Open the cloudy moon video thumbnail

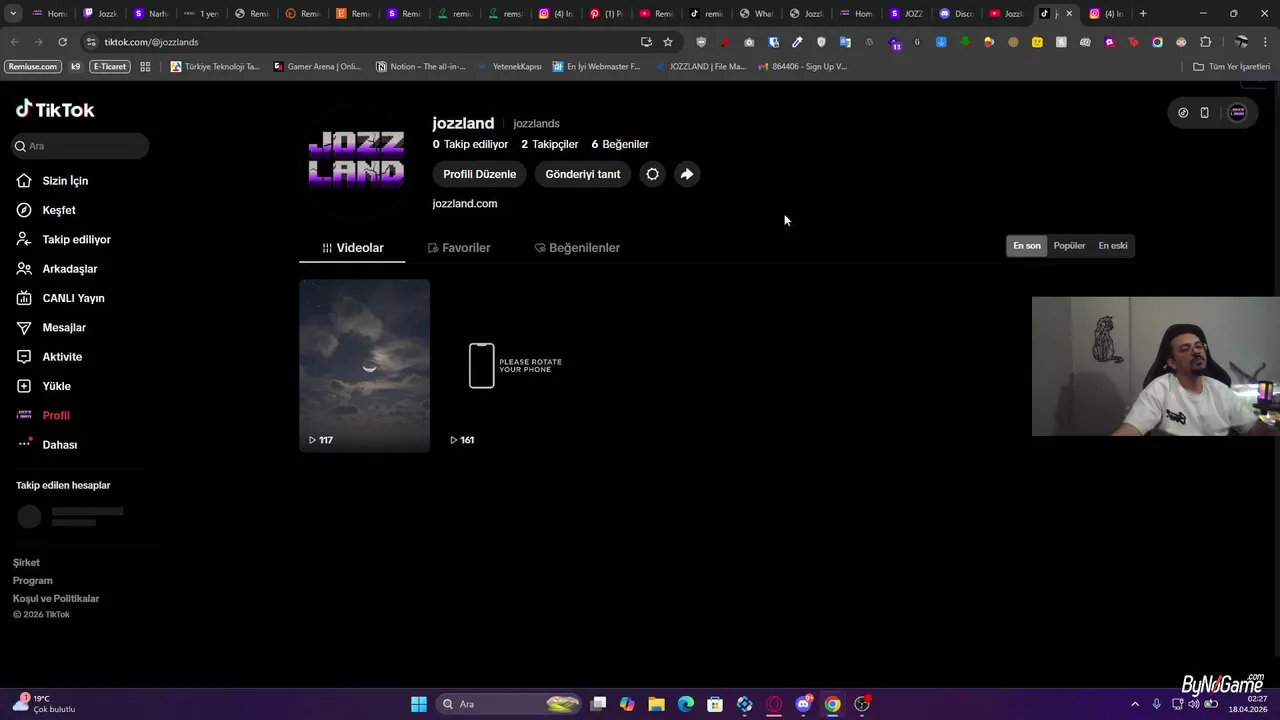[x=365, y=366]
